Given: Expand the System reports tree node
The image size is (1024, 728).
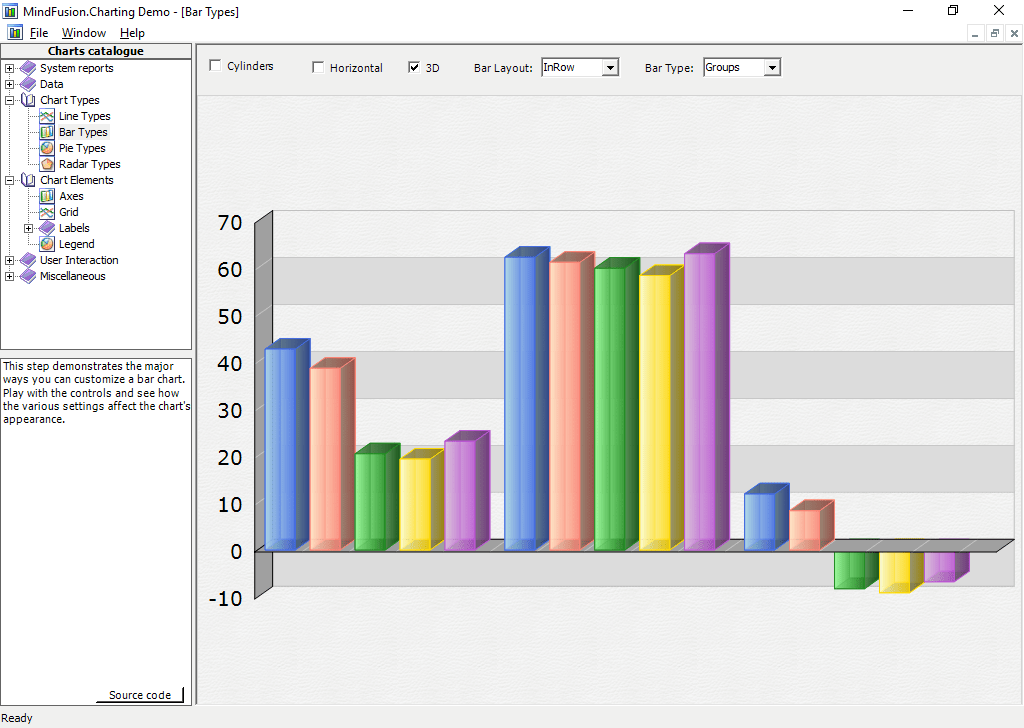Looking at the screenshot, I should pyautogui.click(x=8, y=68).
